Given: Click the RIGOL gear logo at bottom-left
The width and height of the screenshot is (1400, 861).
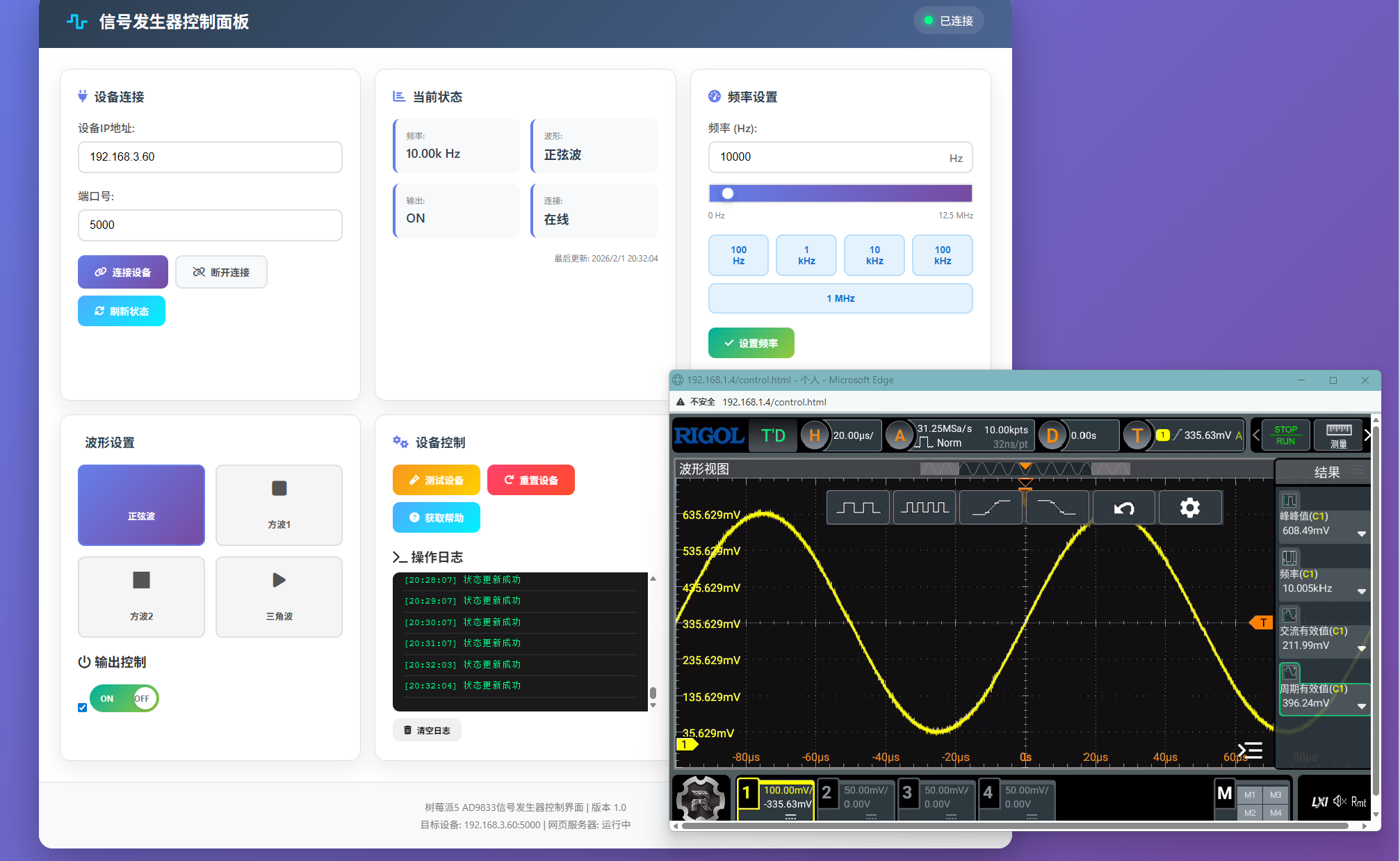Looking at the screenshot, I should 701,798.
